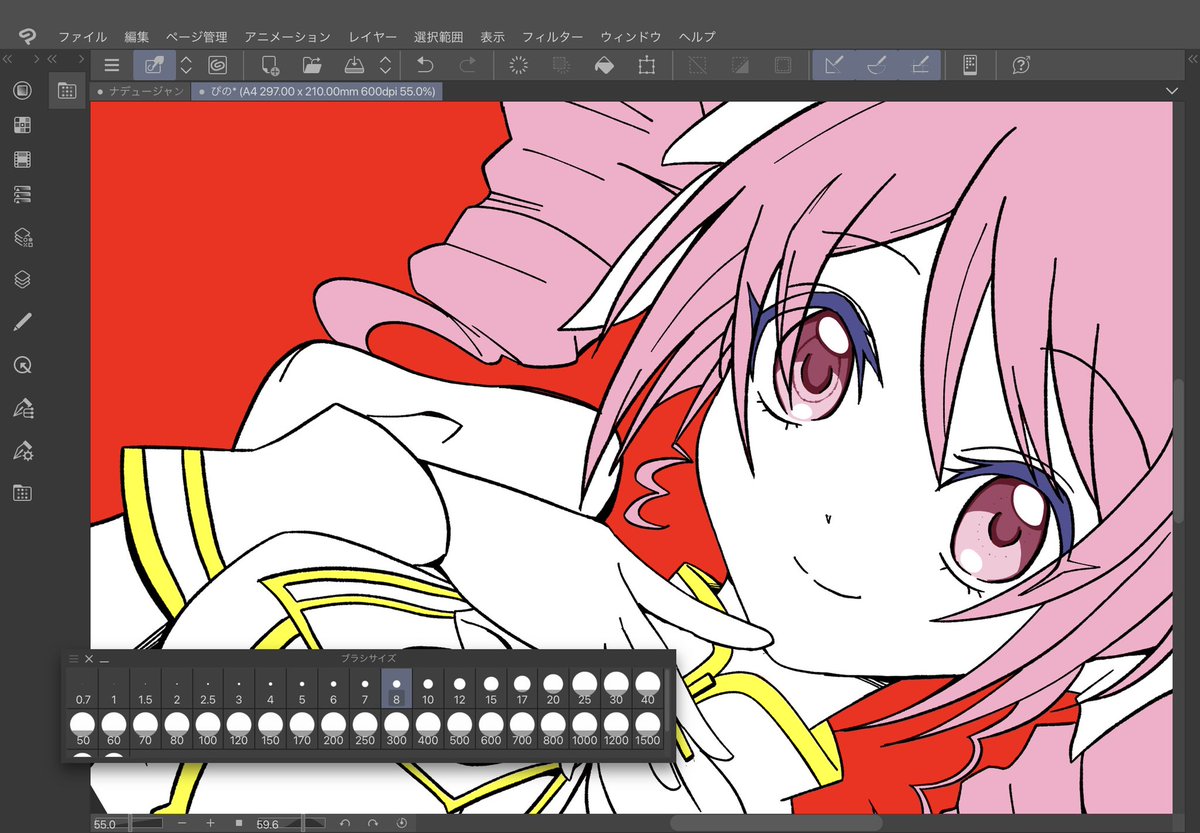Expand the up-down chevron beside the Save icon

(385, 65)
